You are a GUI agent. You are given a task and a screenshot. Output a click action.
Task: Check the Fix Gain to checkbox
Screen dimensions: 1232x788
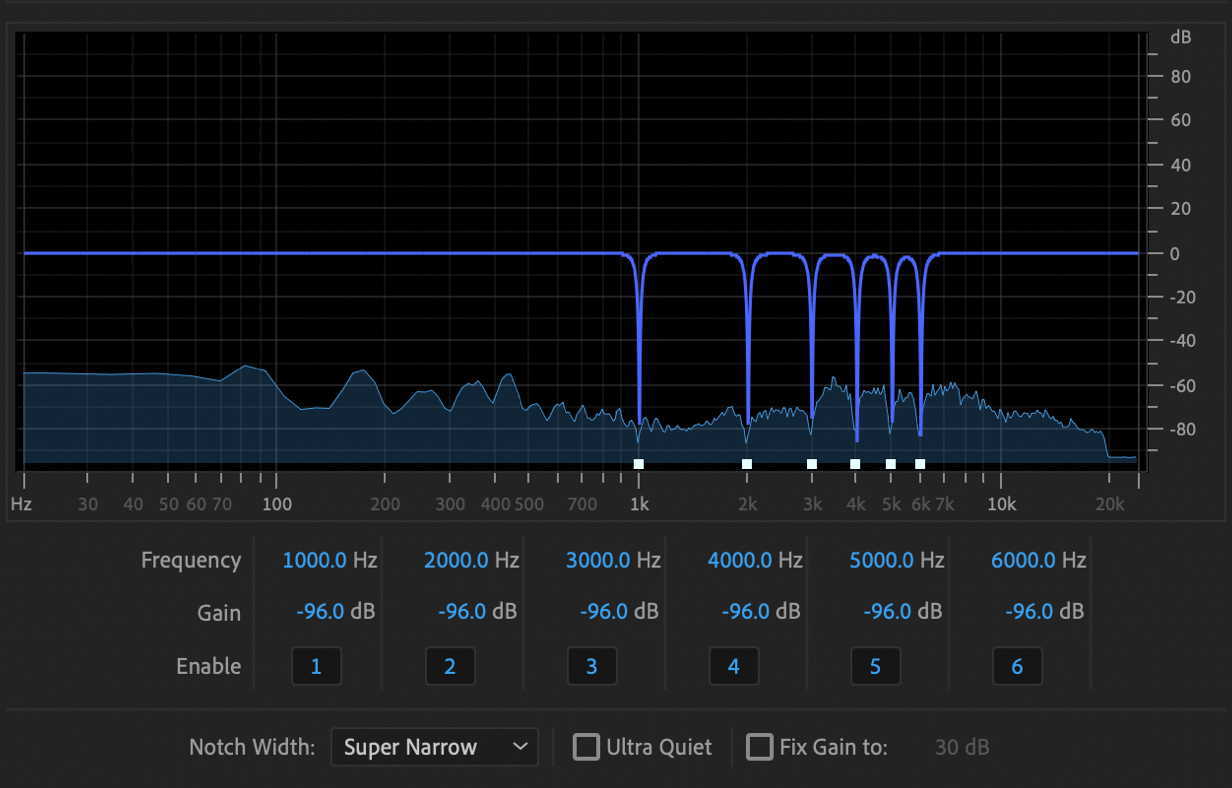[x=760, y=747]
